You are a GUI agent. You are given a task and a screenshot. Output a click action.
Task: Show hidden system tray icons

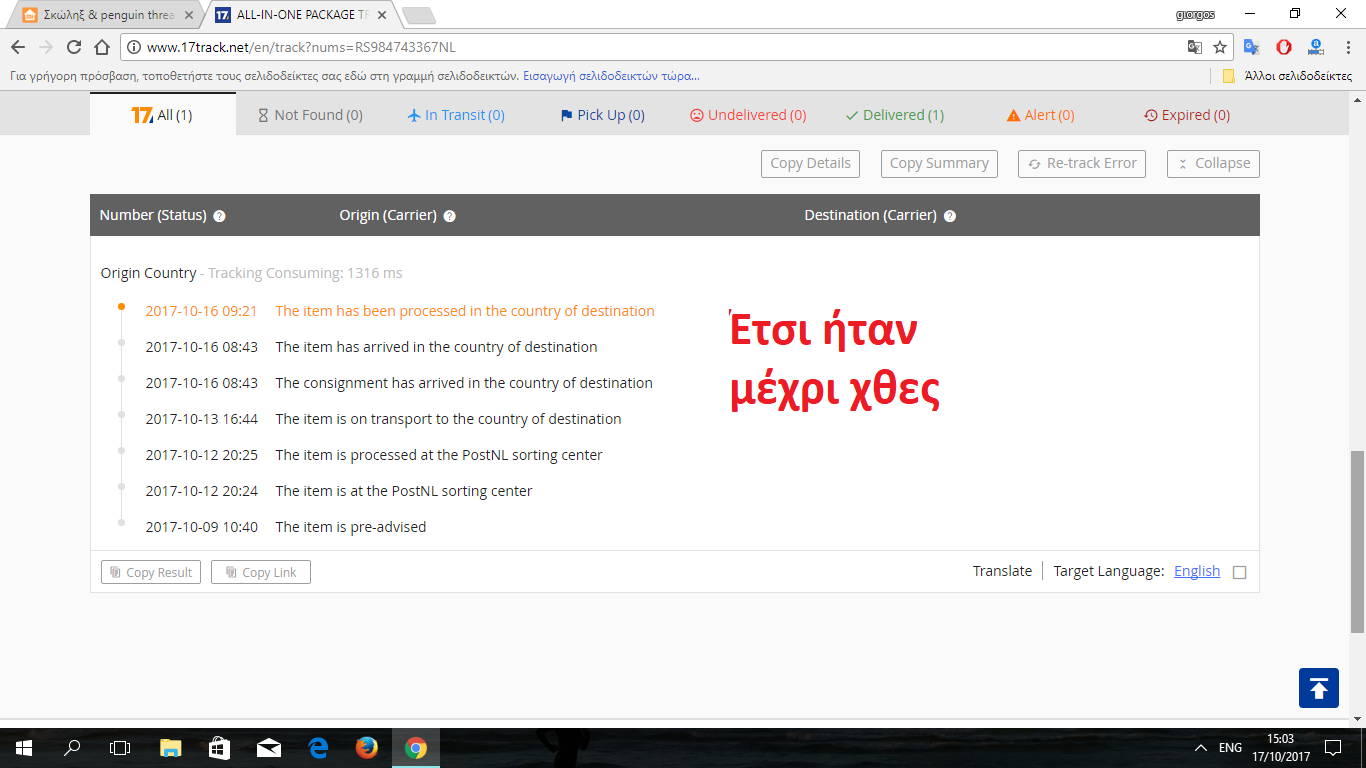pos(1201,748)
